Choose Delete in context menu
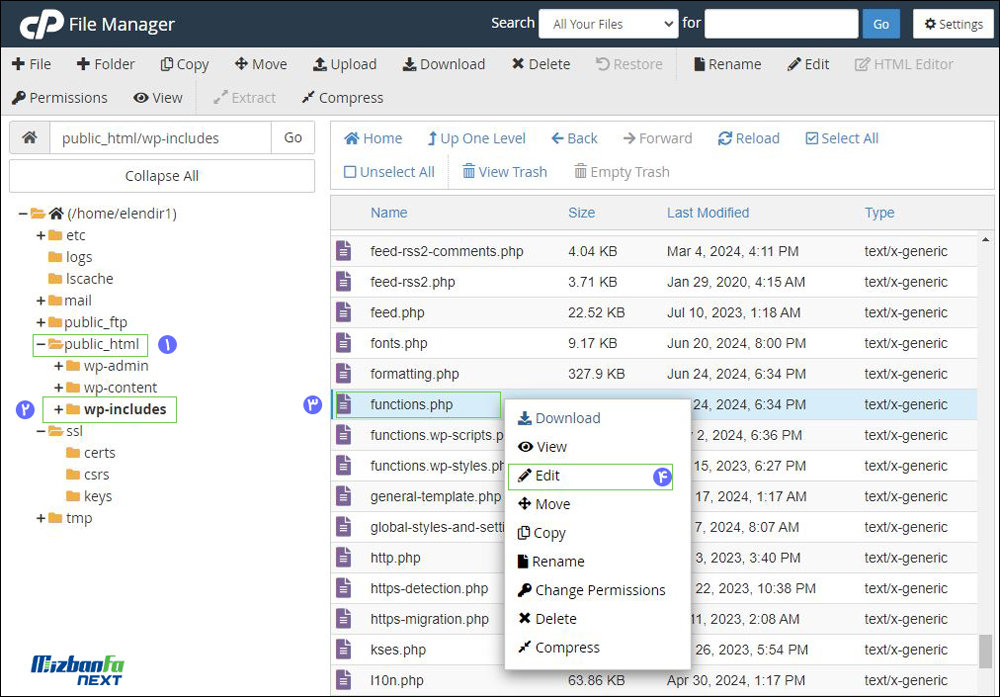 tap(547, 619)
